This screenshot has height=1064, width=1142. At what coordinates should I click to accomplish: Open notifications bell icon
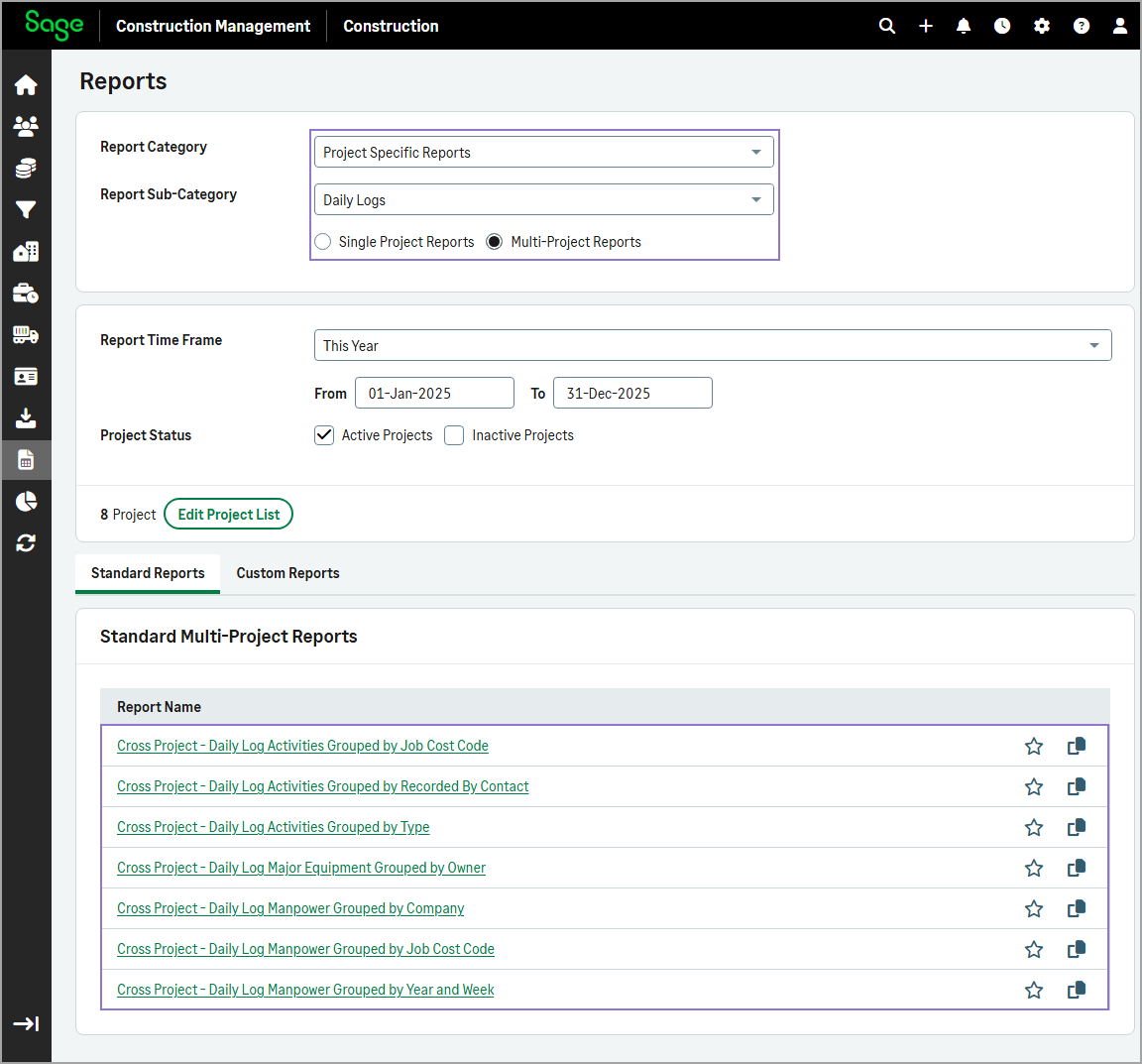[964, 26]
